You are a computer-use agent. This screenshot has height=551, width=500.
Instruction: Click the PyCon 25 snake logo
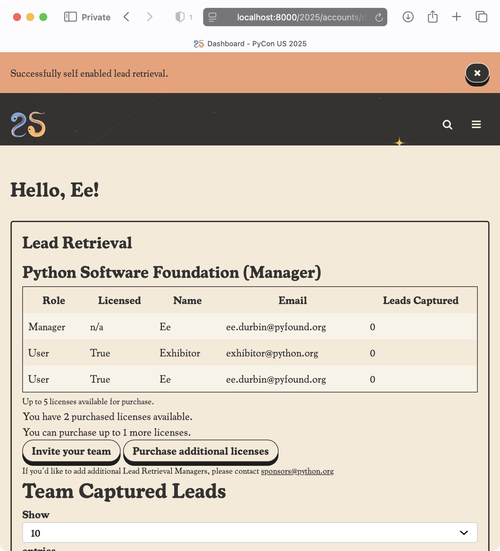tap(28, 124)
